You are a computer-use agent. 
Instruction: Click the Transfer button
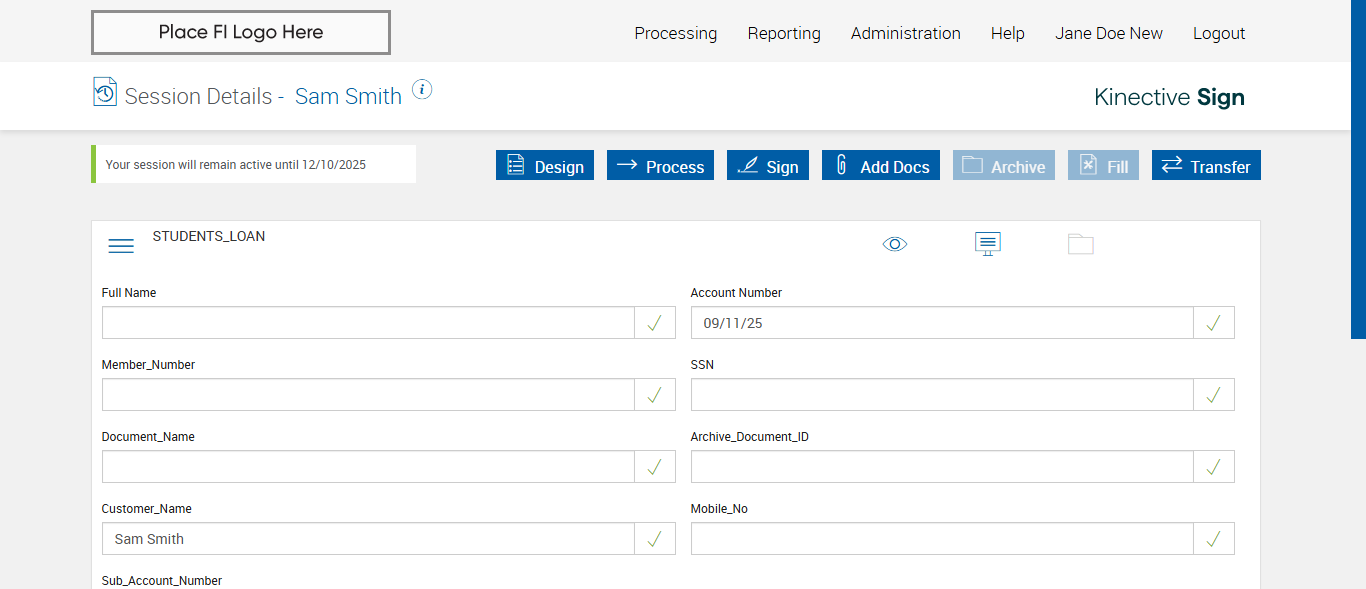click(x=1206, y=166)
